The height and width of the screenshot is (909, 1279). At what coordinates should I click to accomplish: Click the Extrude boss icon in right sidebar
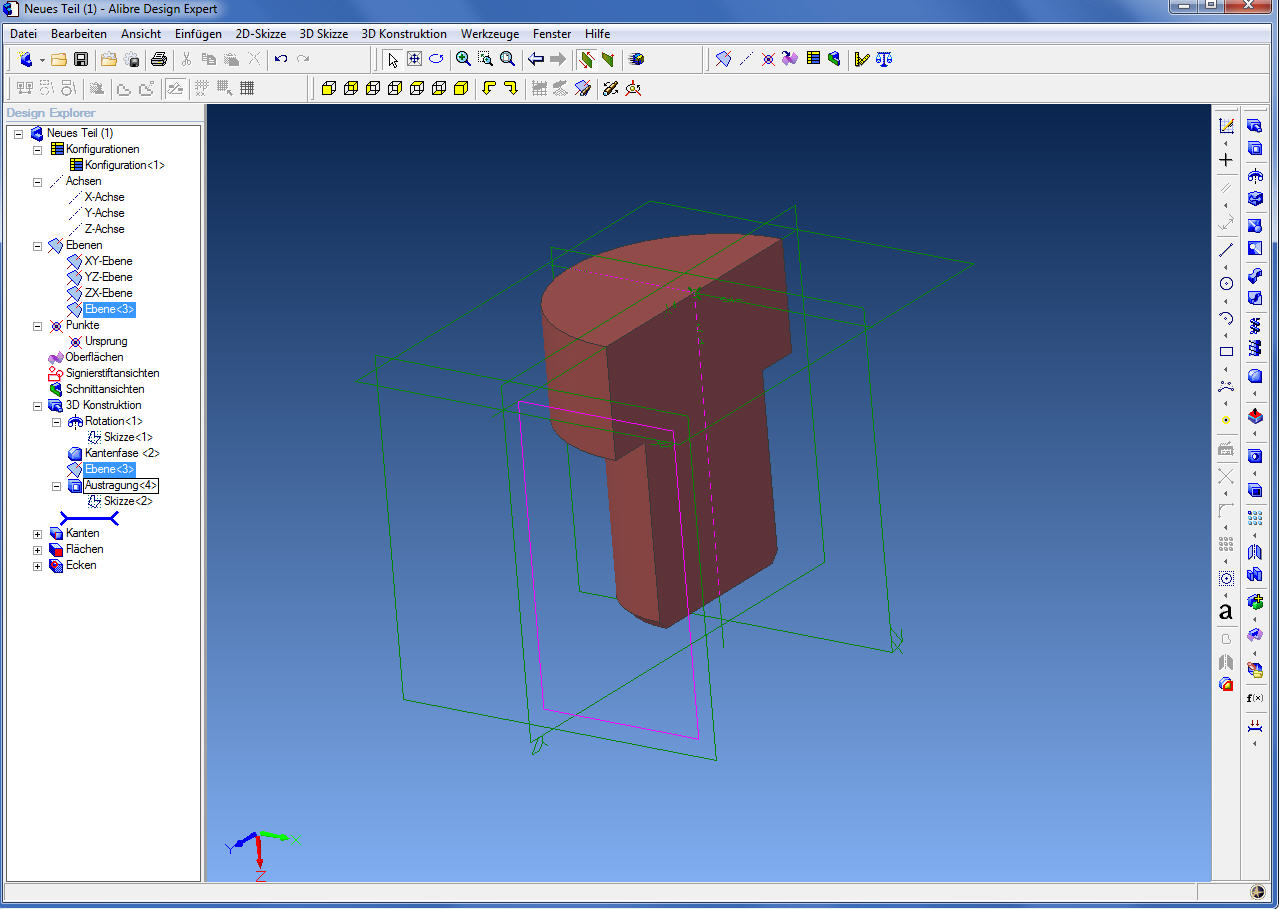1255,126
